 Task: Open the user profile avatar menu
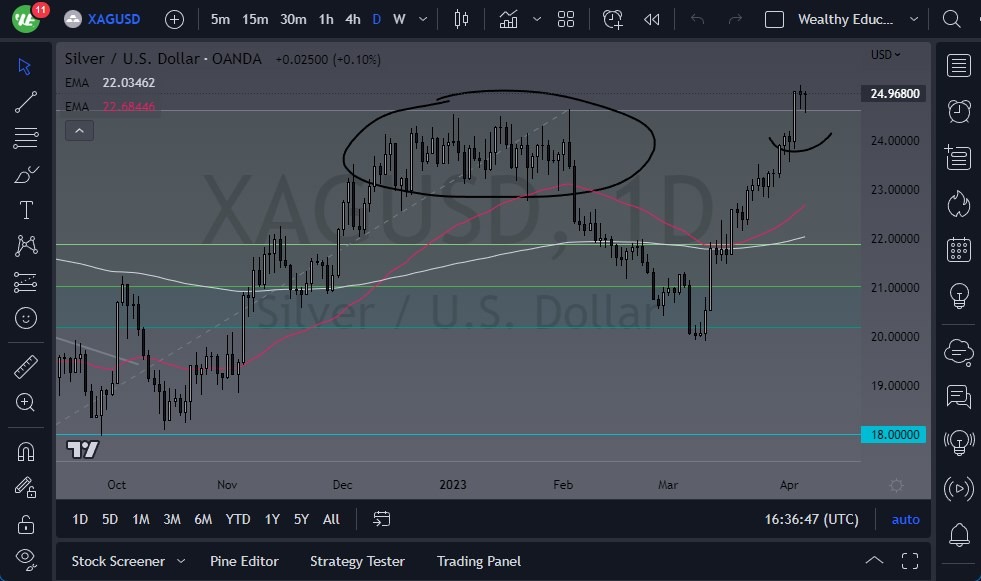click(x=26, y=19)
